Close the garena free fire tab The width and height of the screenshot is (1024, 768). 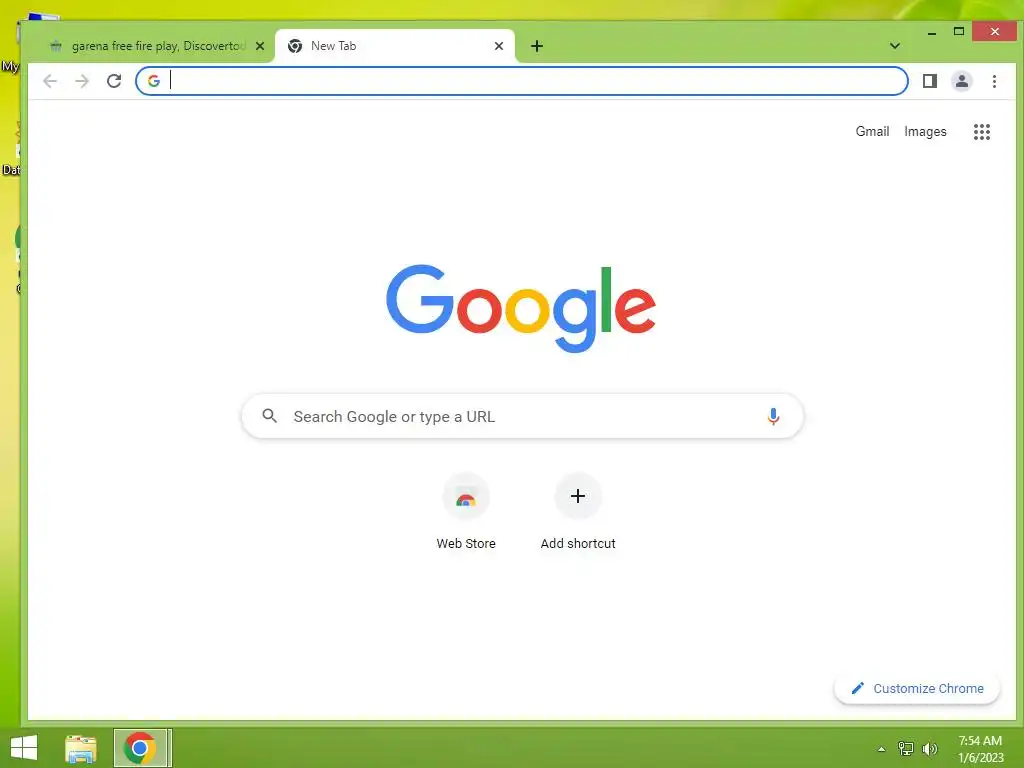tap(260, 46)
